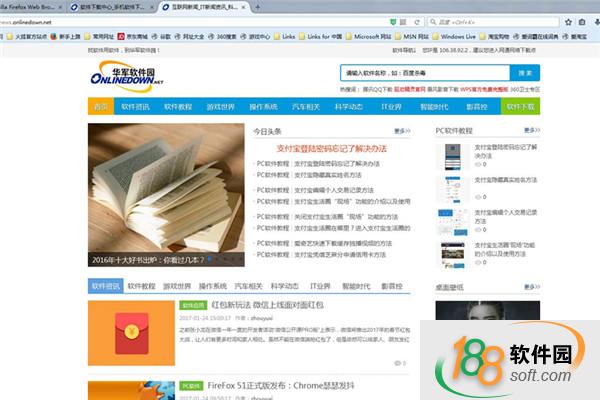
Task: Click the ONLINEDOWN 华军软件园 logo
Action: (127, 76)
